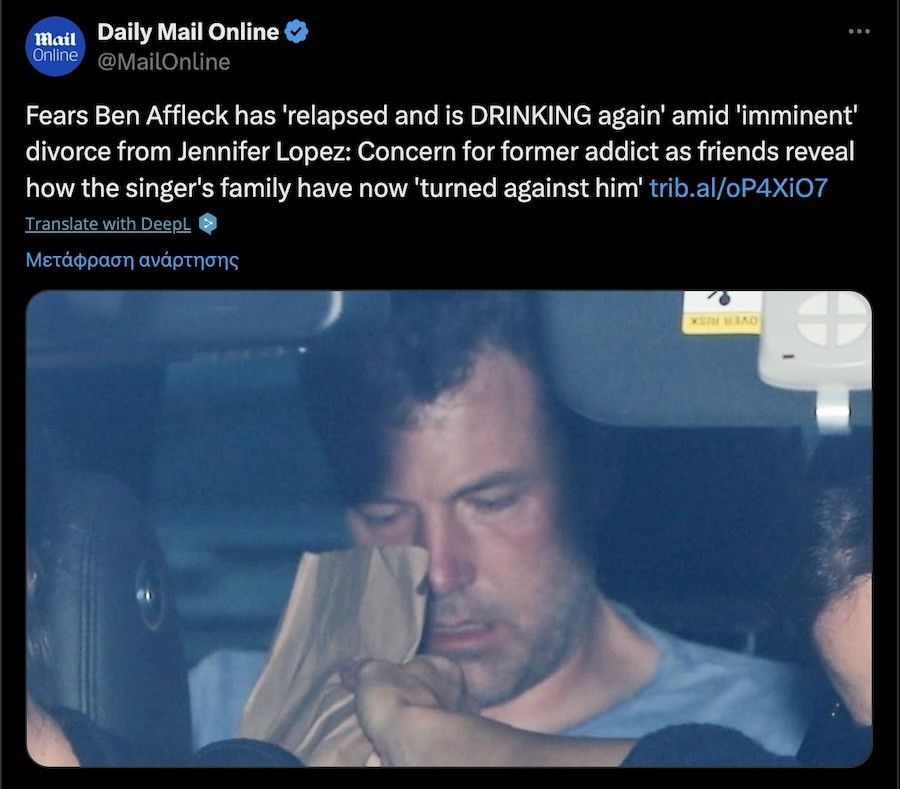
Task: Open the attached photo of the man in the car
Action: point(449,528)
